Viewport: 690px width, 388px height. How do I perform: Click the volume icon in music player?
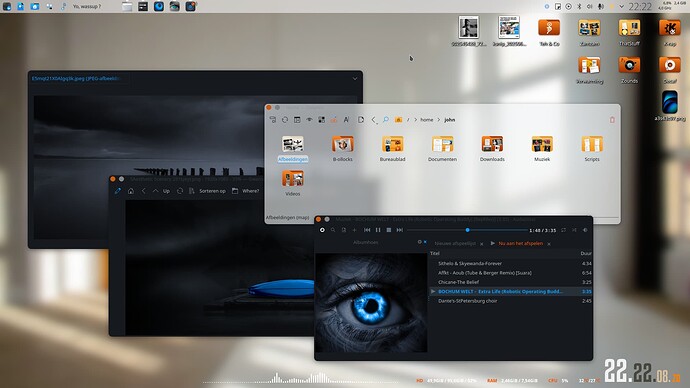click(585, 230)
